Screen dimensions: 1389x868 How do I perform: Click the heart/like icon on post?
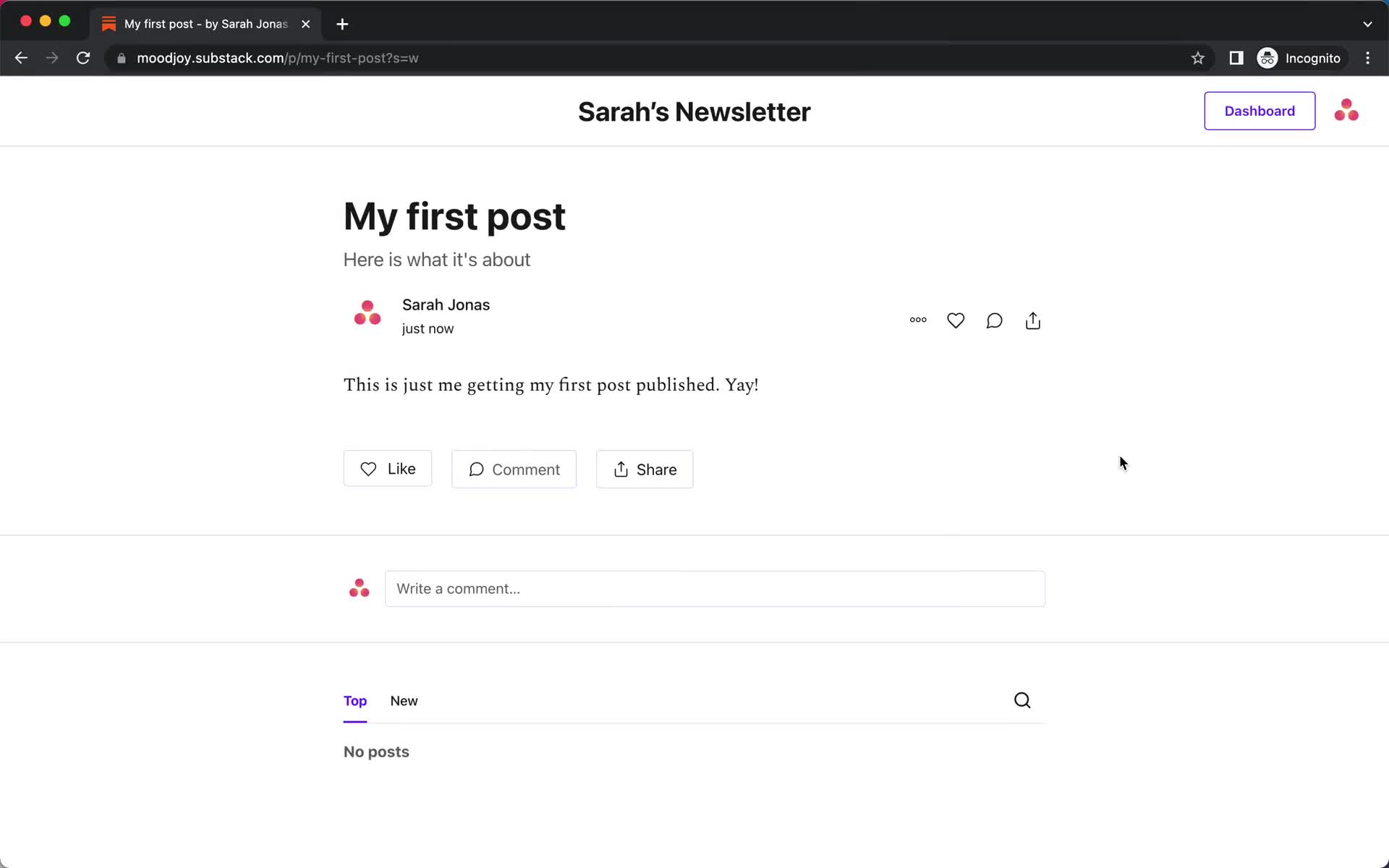pyautogui.click(x=956, y=320)
